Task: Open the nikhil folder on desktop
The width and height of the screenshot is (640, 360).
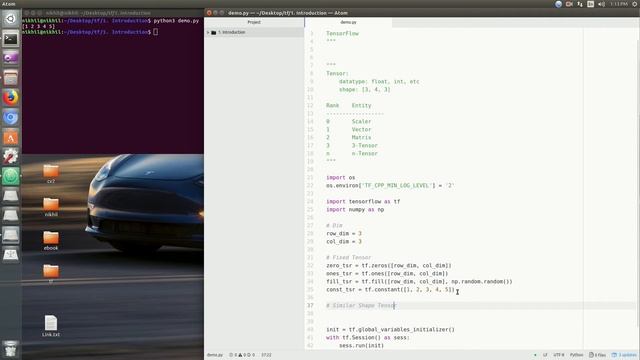Action: pyautogui.click(x=51, y=207)
